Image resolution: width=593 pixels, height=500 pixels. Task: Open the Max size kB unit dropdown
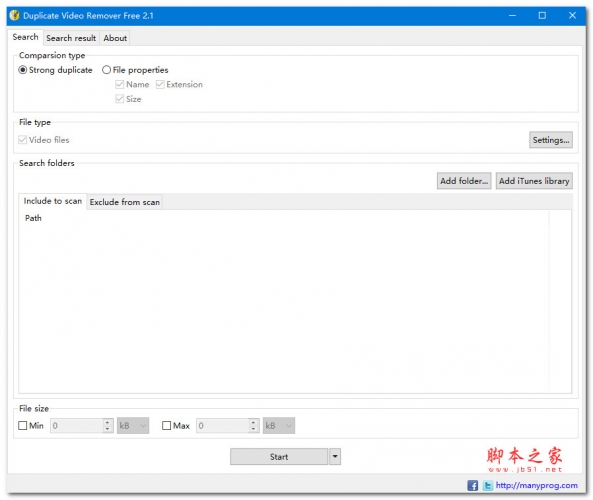[x=279, y=425]
